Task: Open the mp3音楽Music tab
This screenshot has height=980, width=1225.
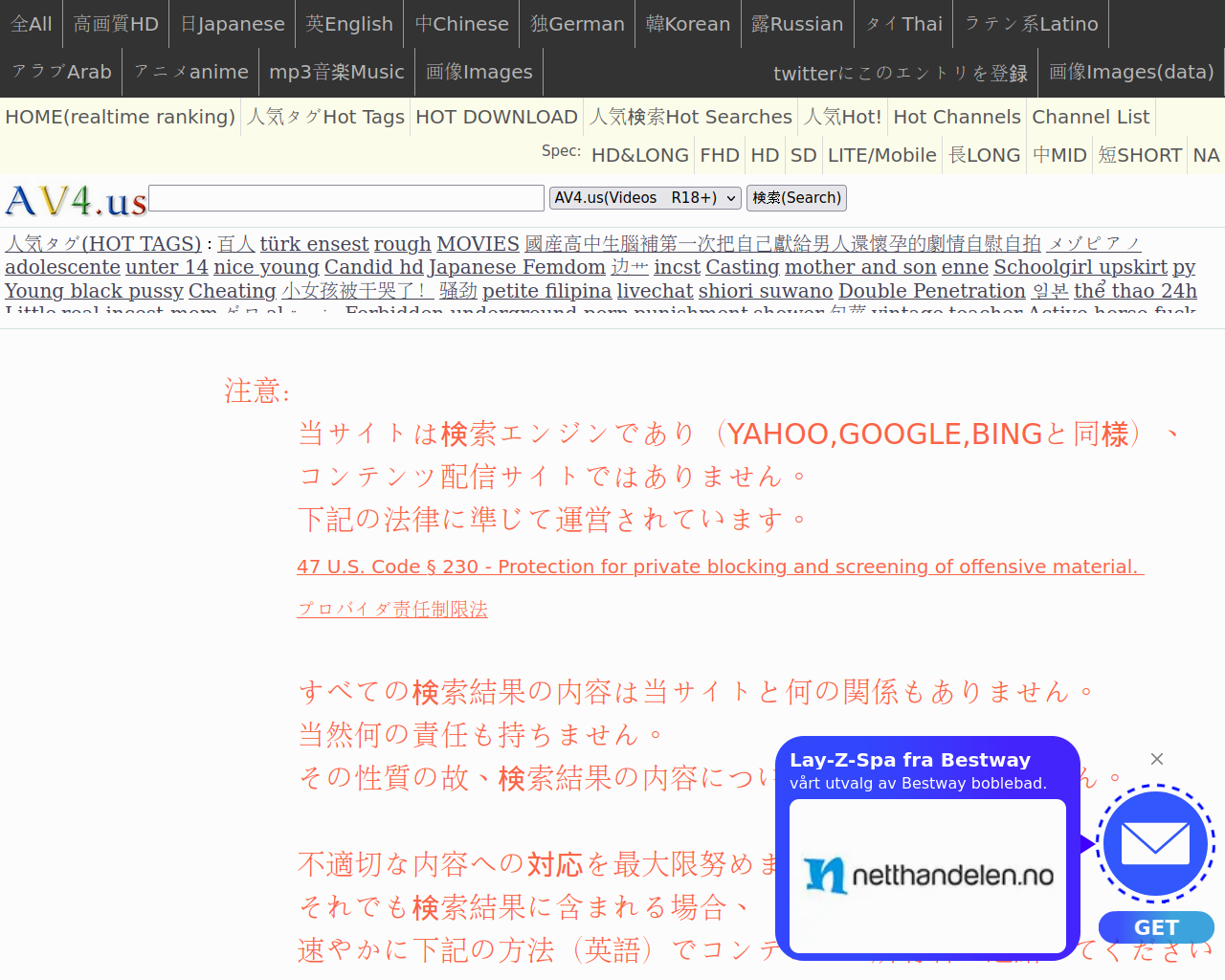Action: 336,72
